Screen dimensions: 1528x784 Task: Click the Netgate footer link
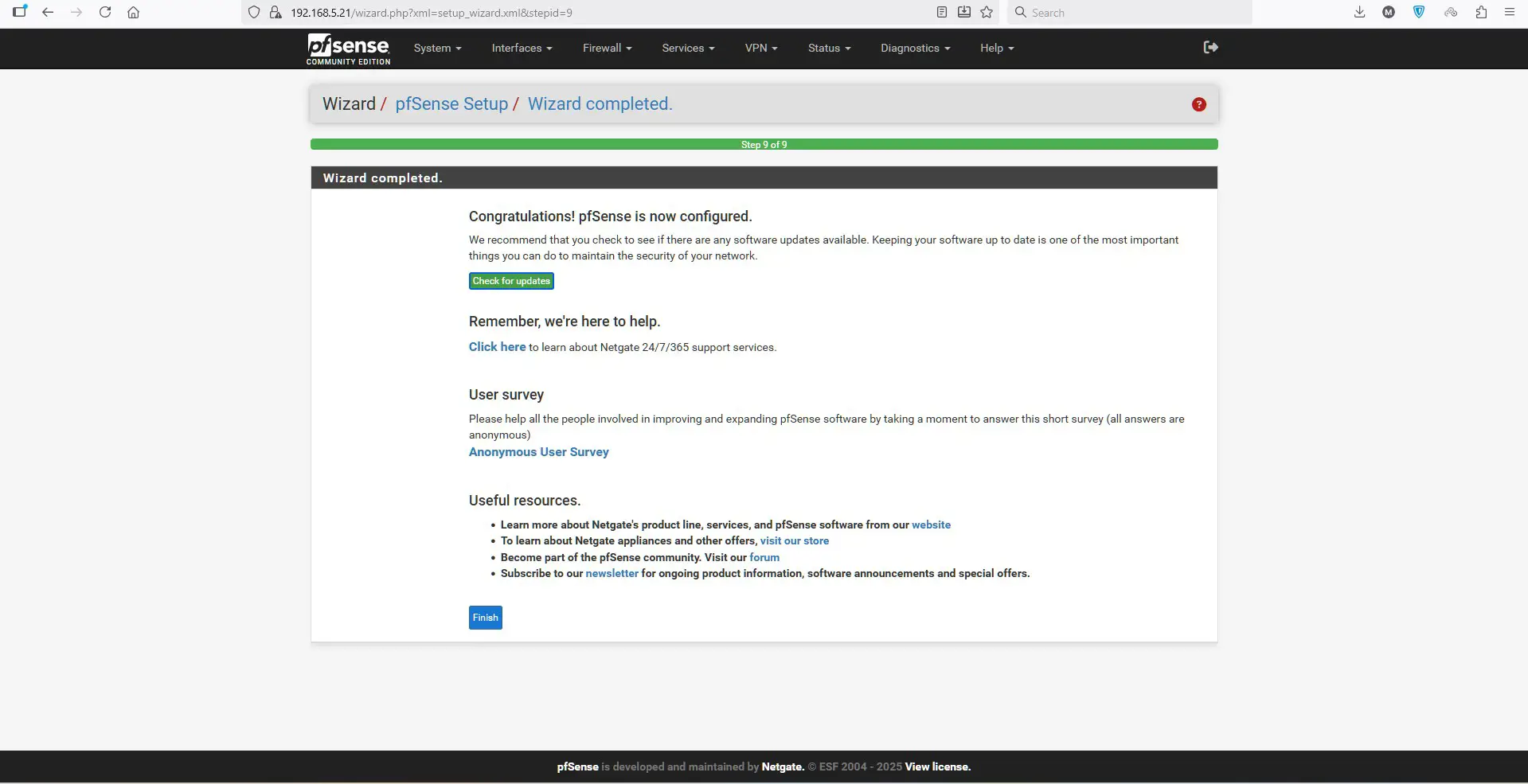pos(782,767)
